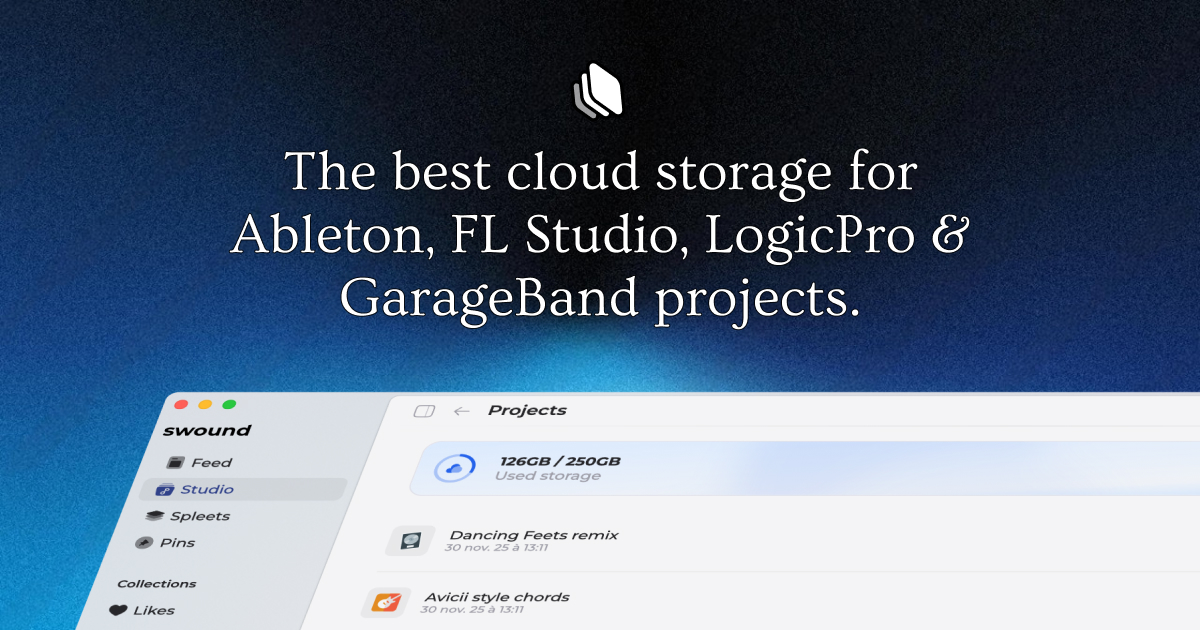Open the Avicii style chords project
The image size is (1200, 630).
496,597
